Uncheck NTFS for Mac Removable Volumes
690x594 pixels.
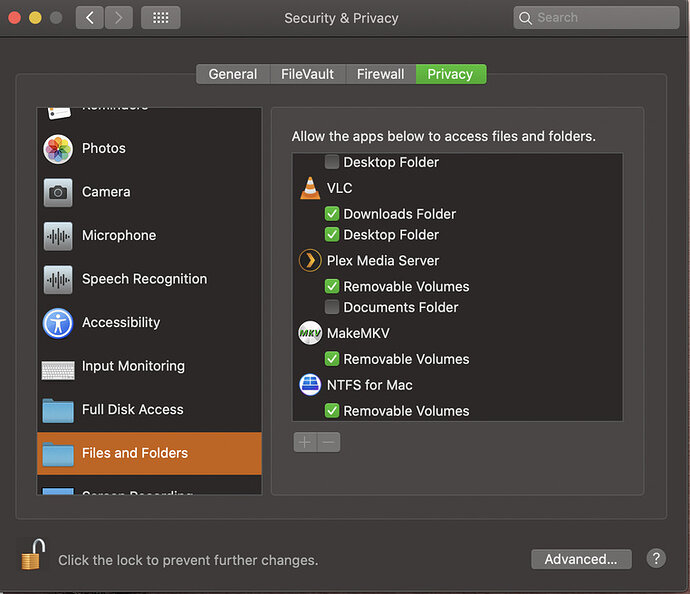tap(332, 411)
